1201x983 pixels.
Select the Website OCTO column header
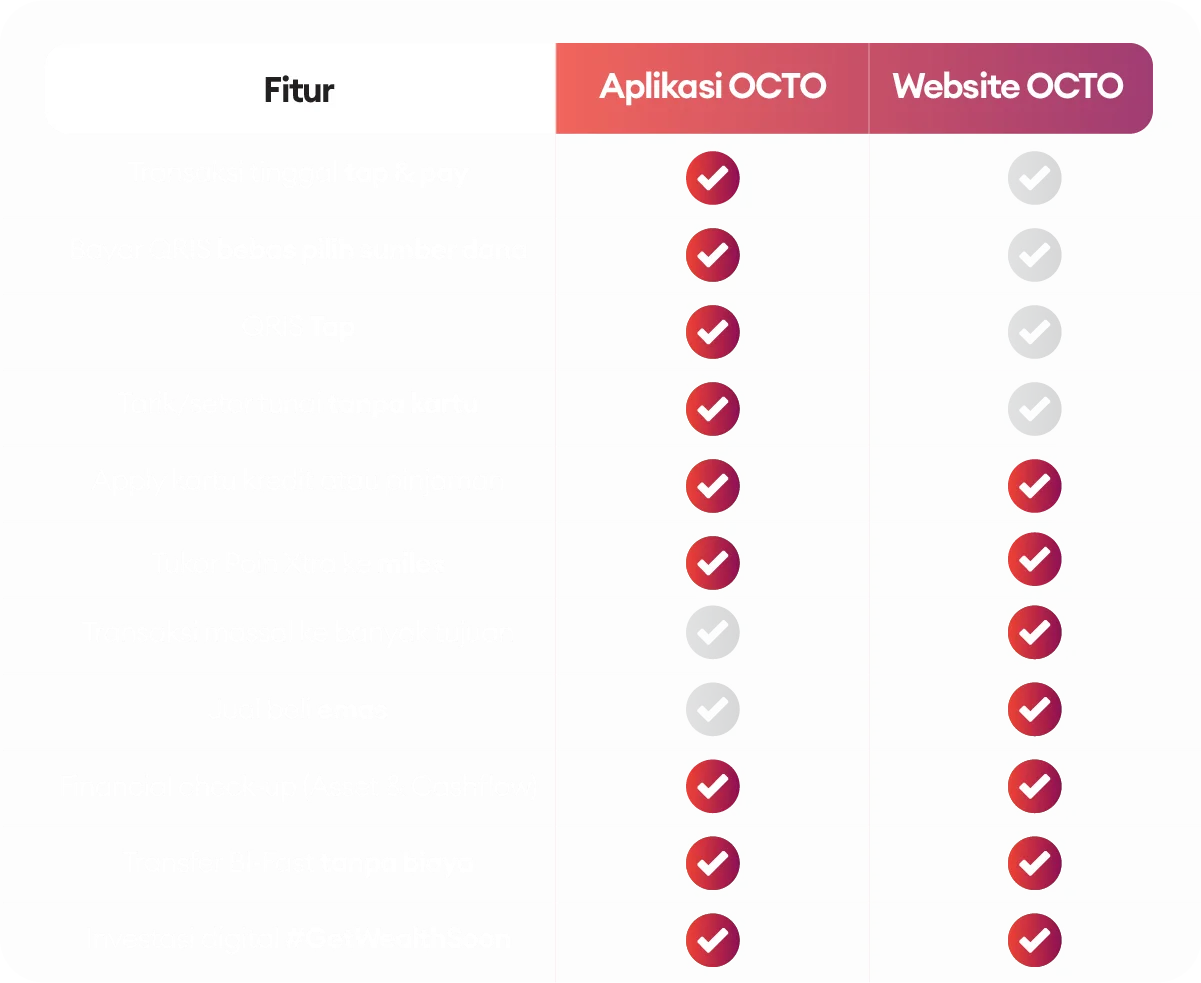tap(1008, 87)
